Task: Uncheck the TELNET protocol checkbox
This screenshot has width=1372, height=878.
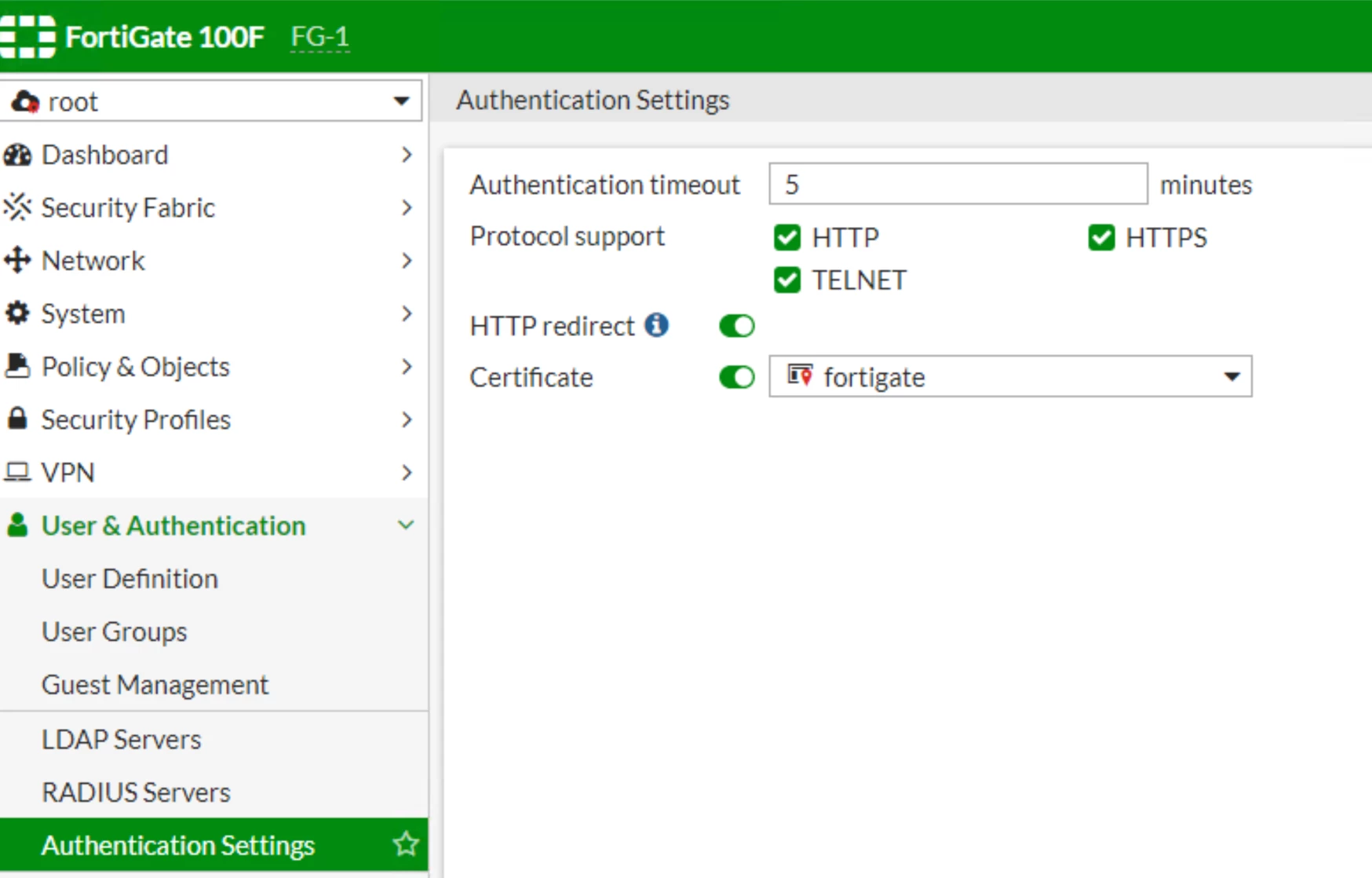Action: pos(787,280)
